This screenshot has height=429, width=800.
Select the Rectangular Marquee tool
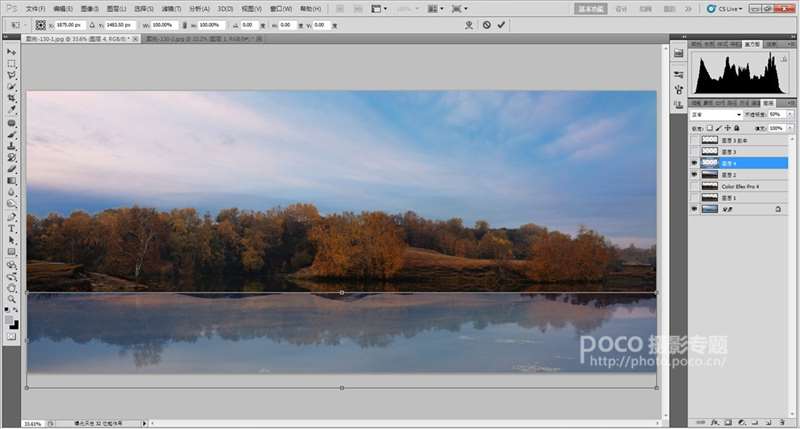[12, 64]
